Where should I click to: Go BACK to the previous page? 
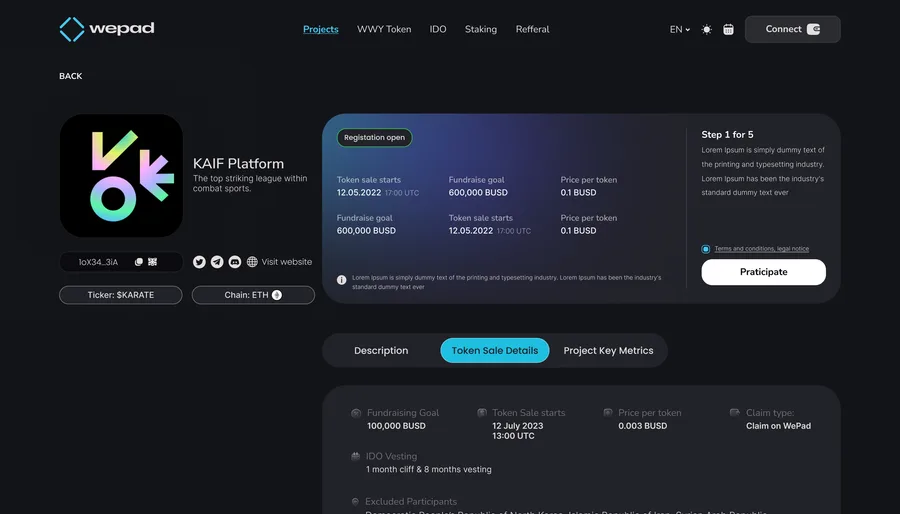(71, 76)
